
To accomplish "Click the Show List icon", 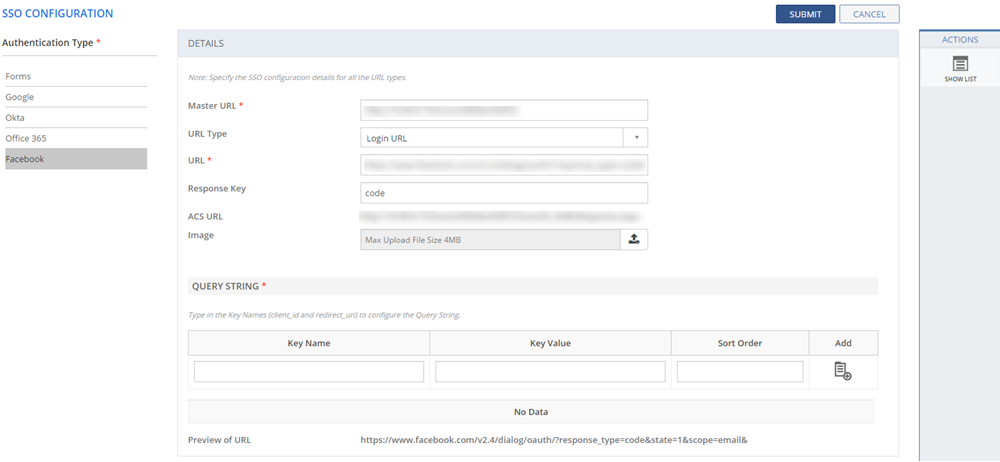I will (960, 64).
